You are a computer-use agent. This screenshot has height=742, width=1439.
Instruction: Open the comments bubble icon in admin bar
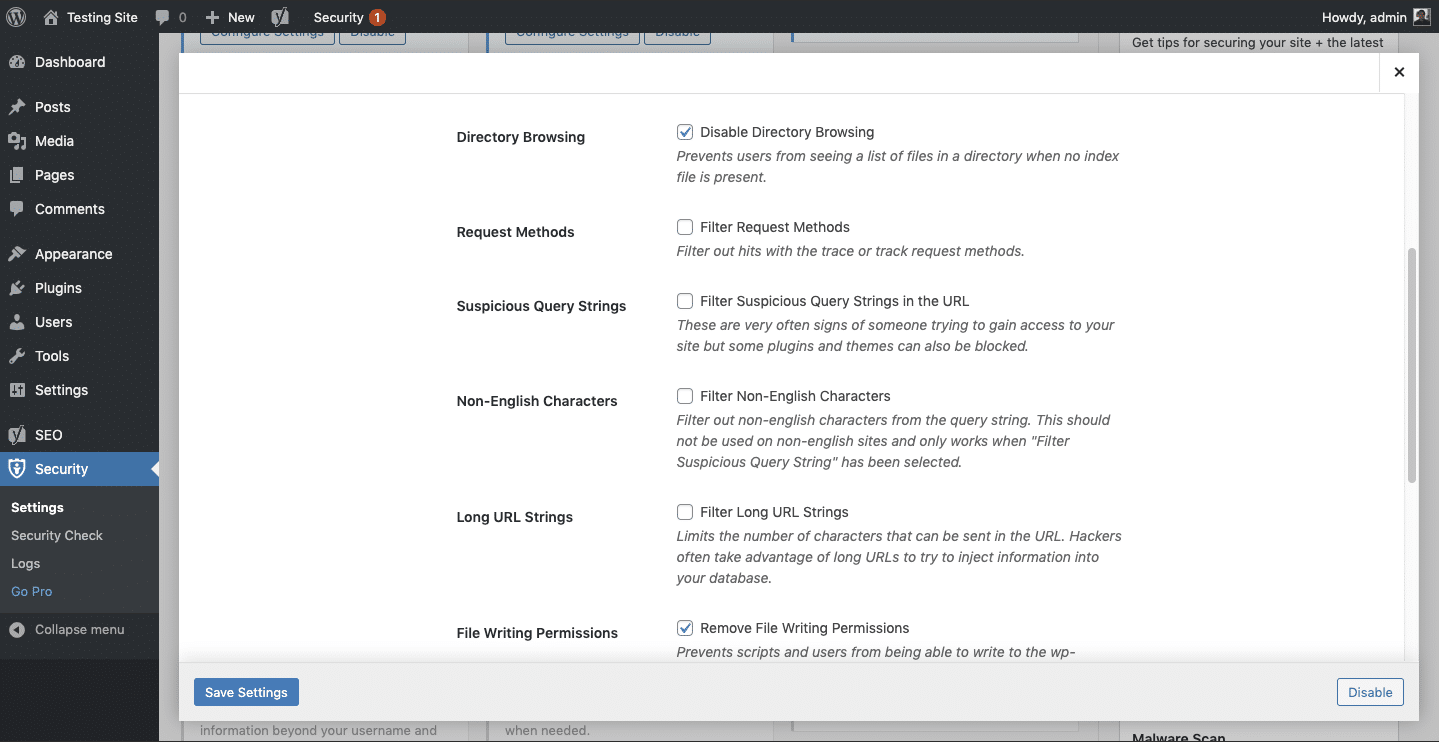click(x=163, y=17)
